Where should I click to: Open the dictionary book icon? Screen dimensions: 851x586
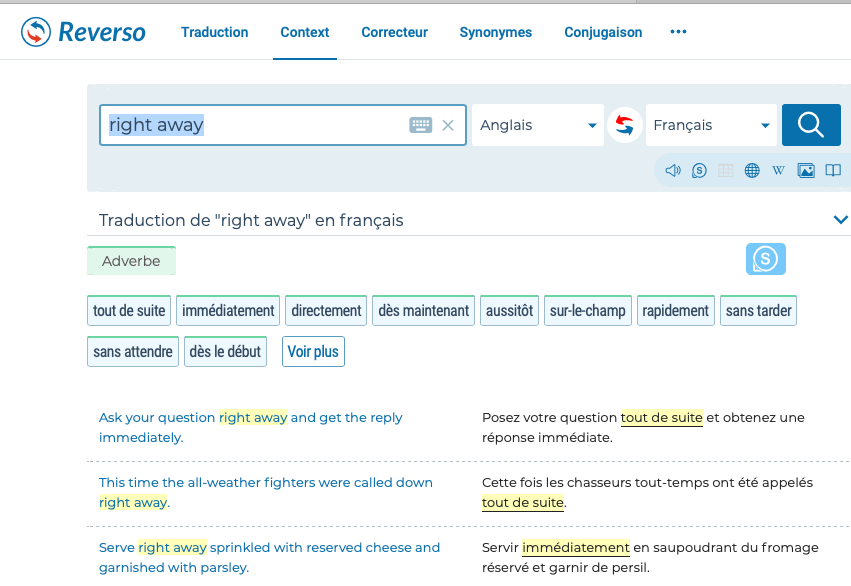[832, 170]
